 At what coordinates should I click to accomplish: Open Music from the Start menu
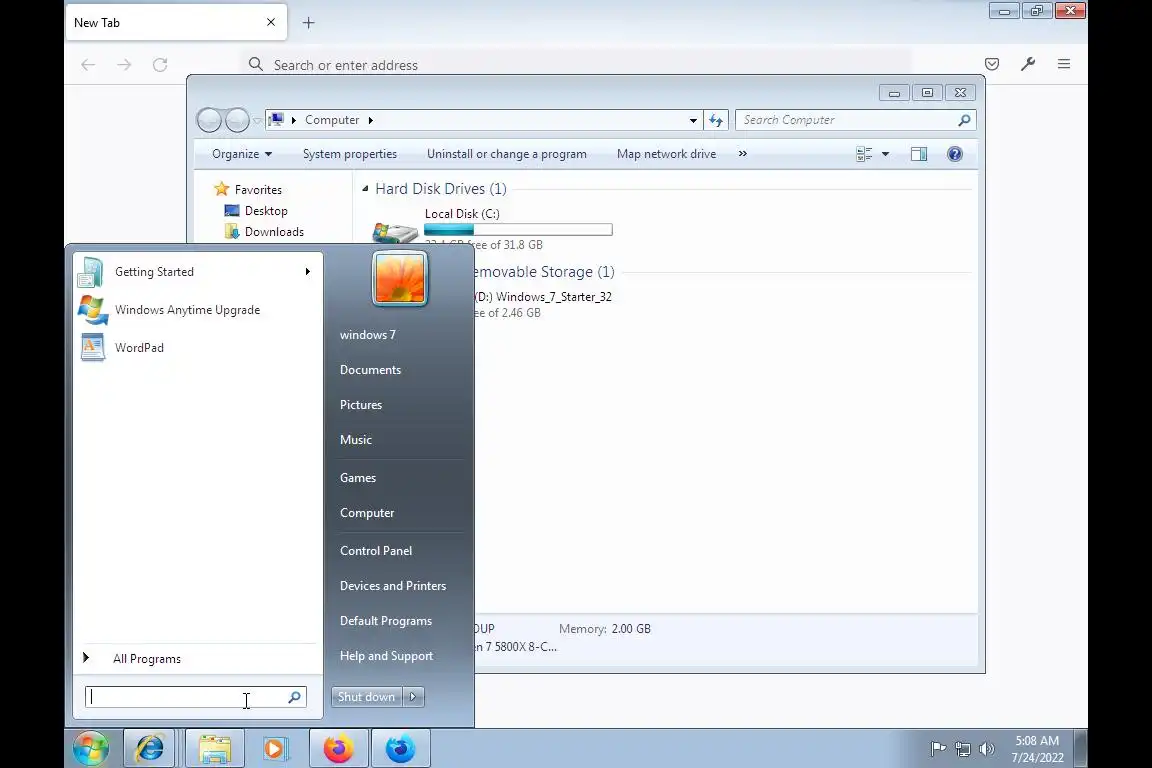pyautogui.click(x=356, y=439)
